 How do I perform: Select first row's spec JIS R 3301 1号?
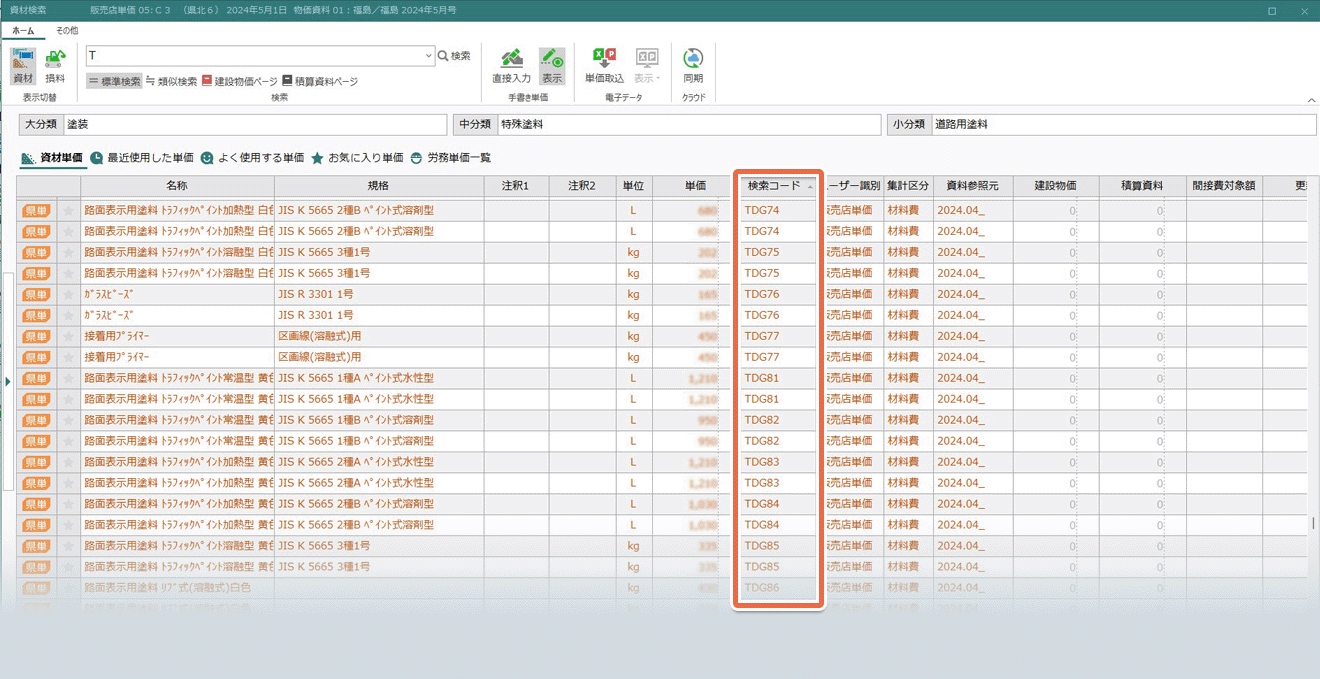coord(378,295)
